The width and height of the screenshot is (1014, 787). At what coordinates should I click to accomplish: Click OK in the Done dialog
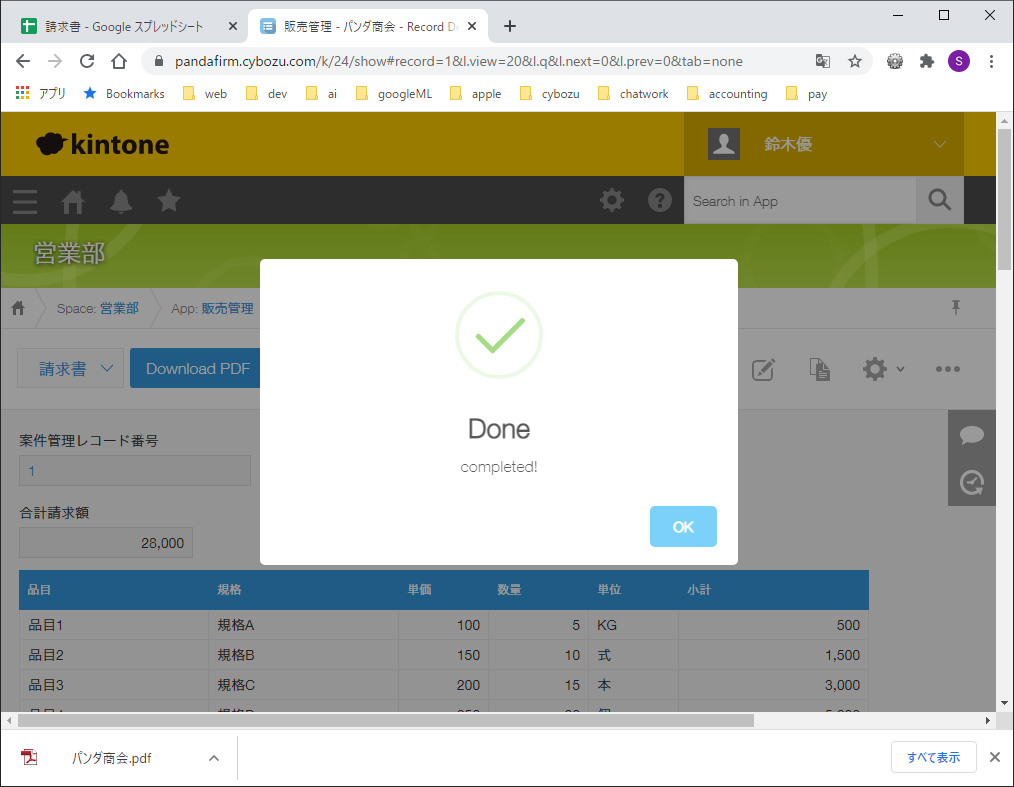coord(683,527)
